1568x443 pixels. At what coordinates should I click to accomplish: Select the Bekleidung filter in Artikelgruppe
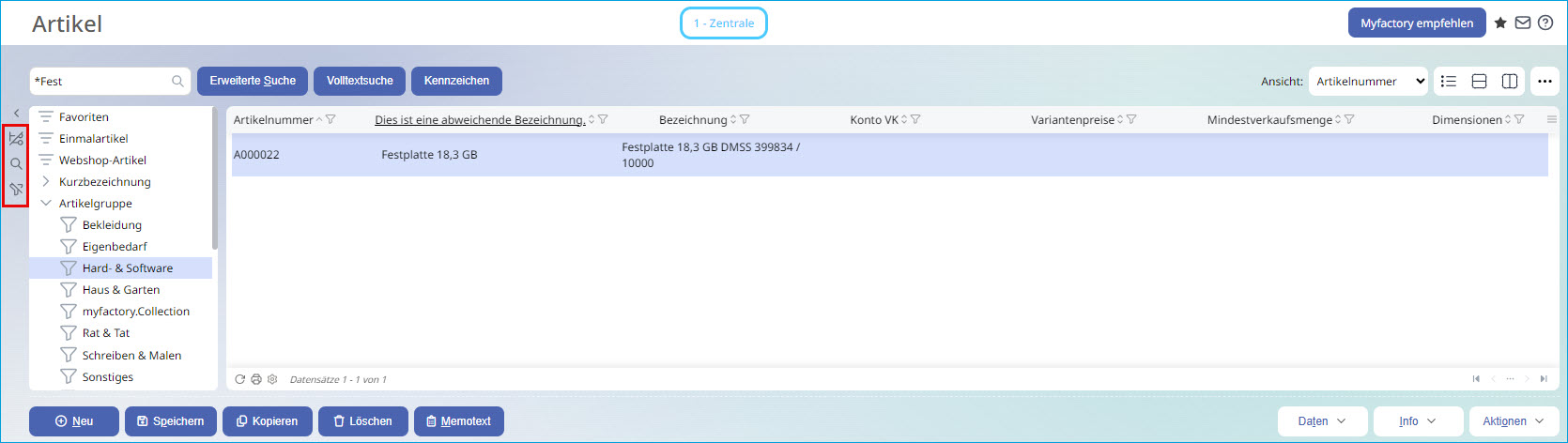112,225
